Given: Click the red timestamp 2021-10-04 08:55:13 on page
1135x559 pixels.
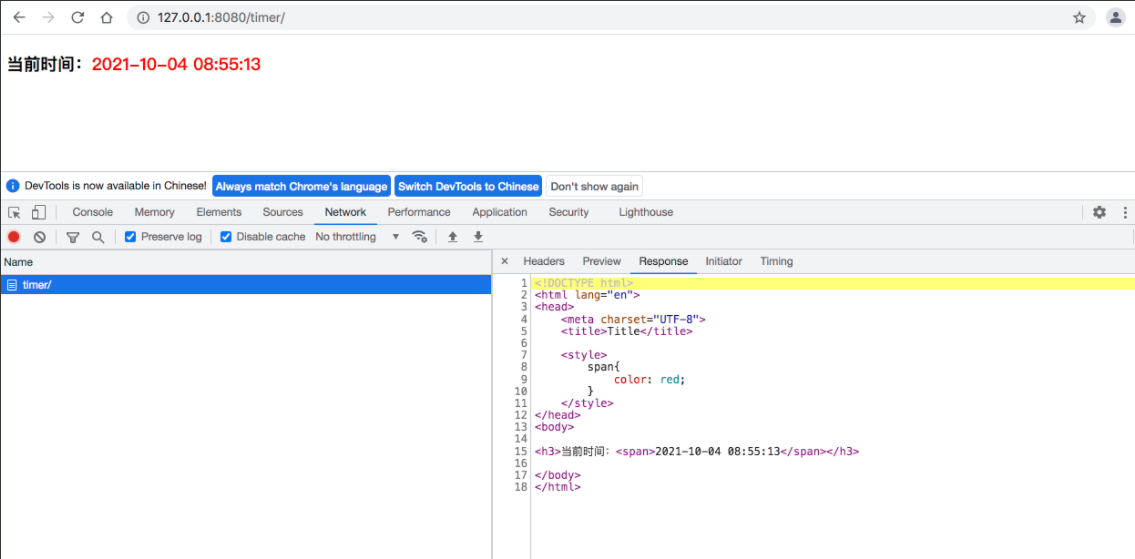Looking at the screenshot, I should pyautogui.click(x=176, y=64).
